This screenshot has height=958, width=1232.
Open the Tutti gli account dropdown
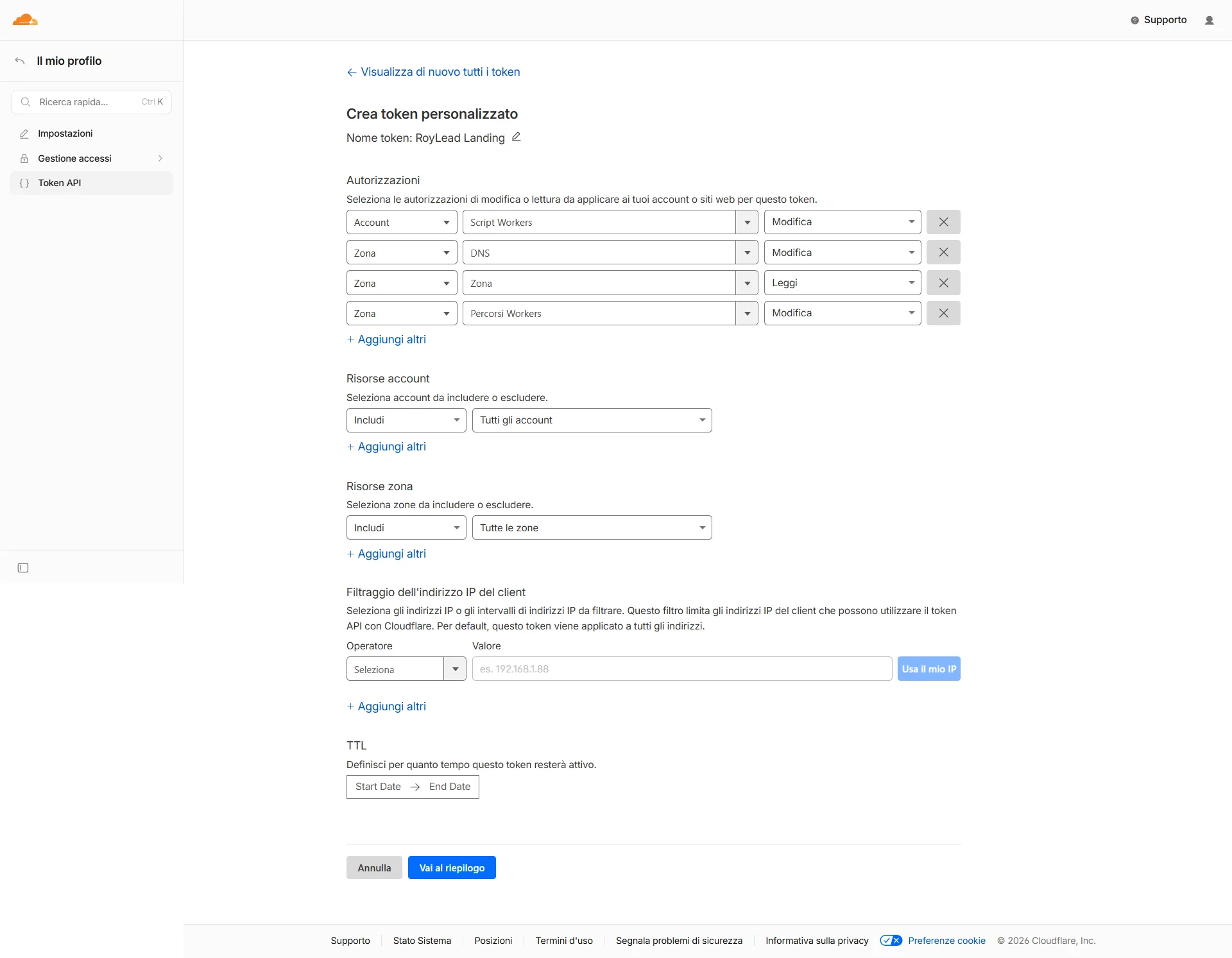pos(592,420)
